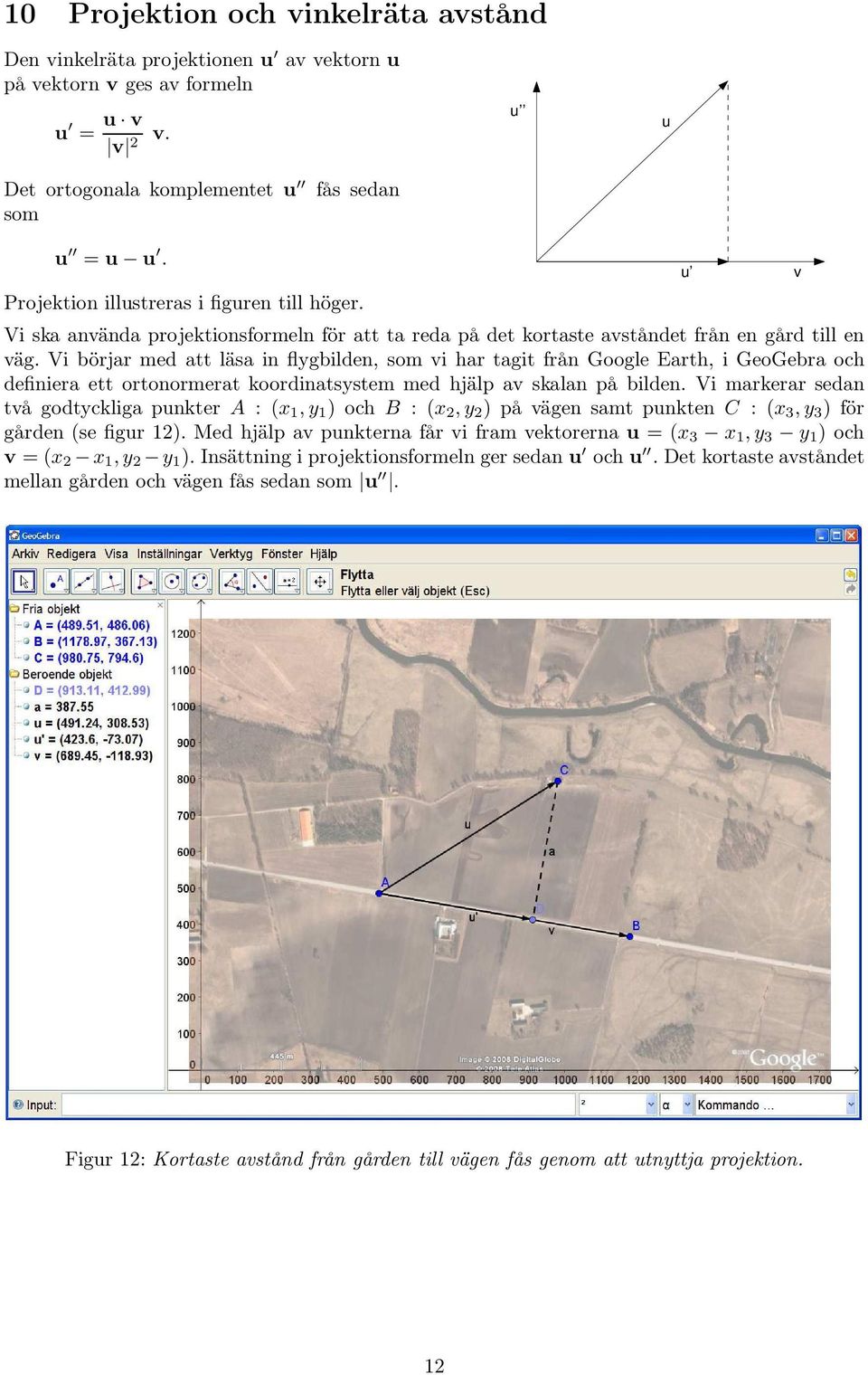Image resolution: width=868 pixels, height=1375 pixels.
Task: Select the Polygon tool
Action: coord(143,582)
